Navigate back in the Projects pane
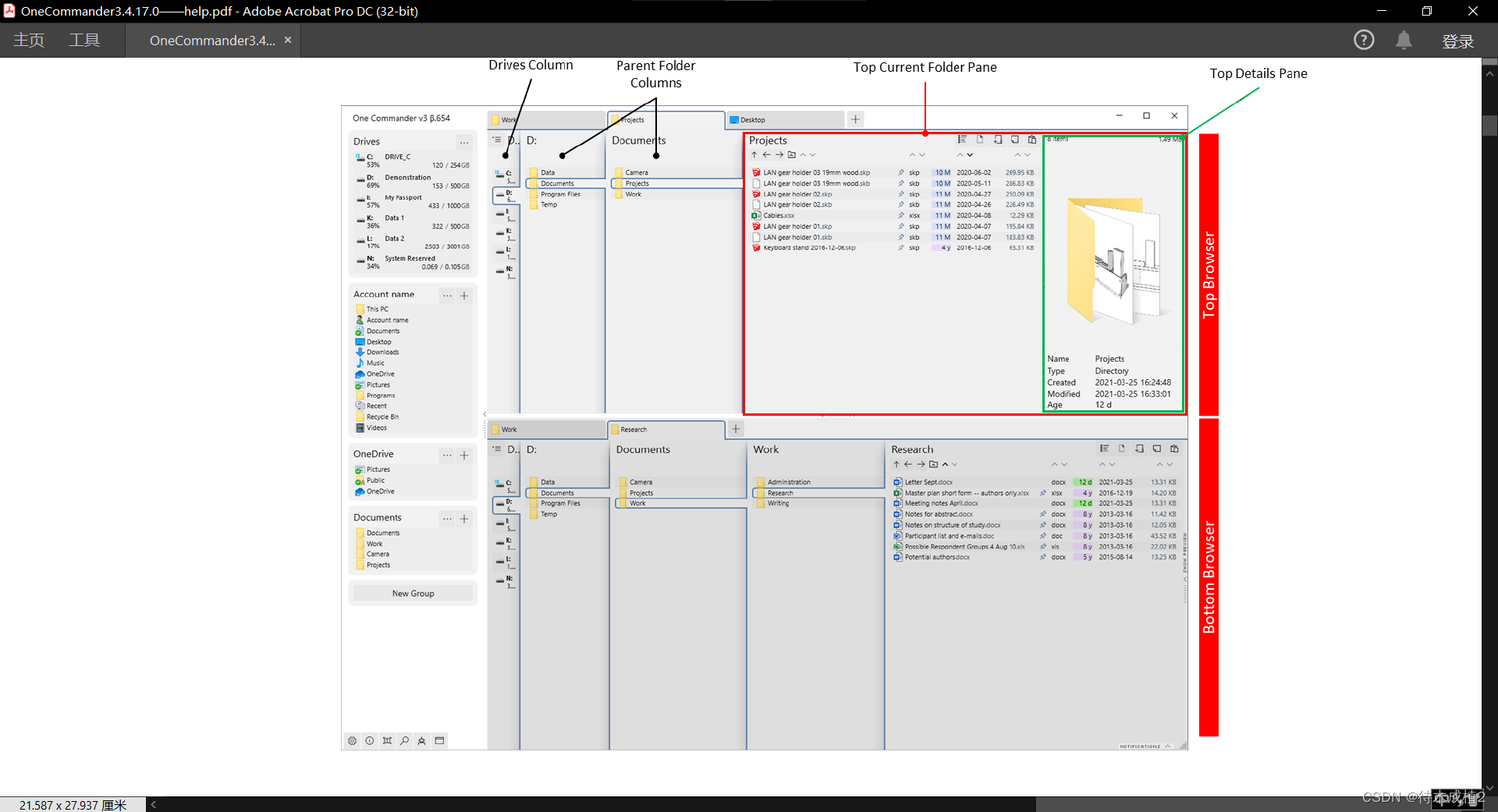 point(767,155)
